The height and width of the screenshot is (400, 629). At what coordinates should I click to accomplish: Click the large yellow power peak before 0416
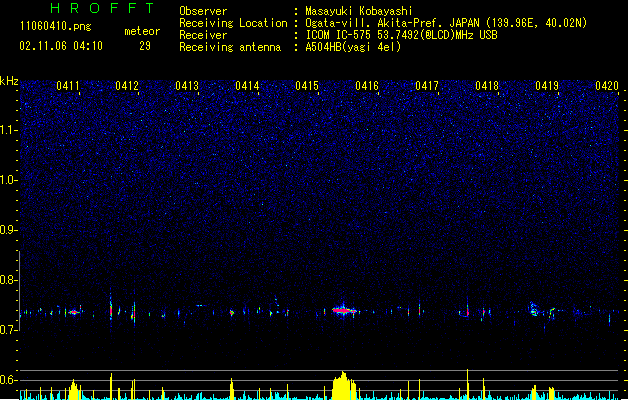[x=344, y=386]
